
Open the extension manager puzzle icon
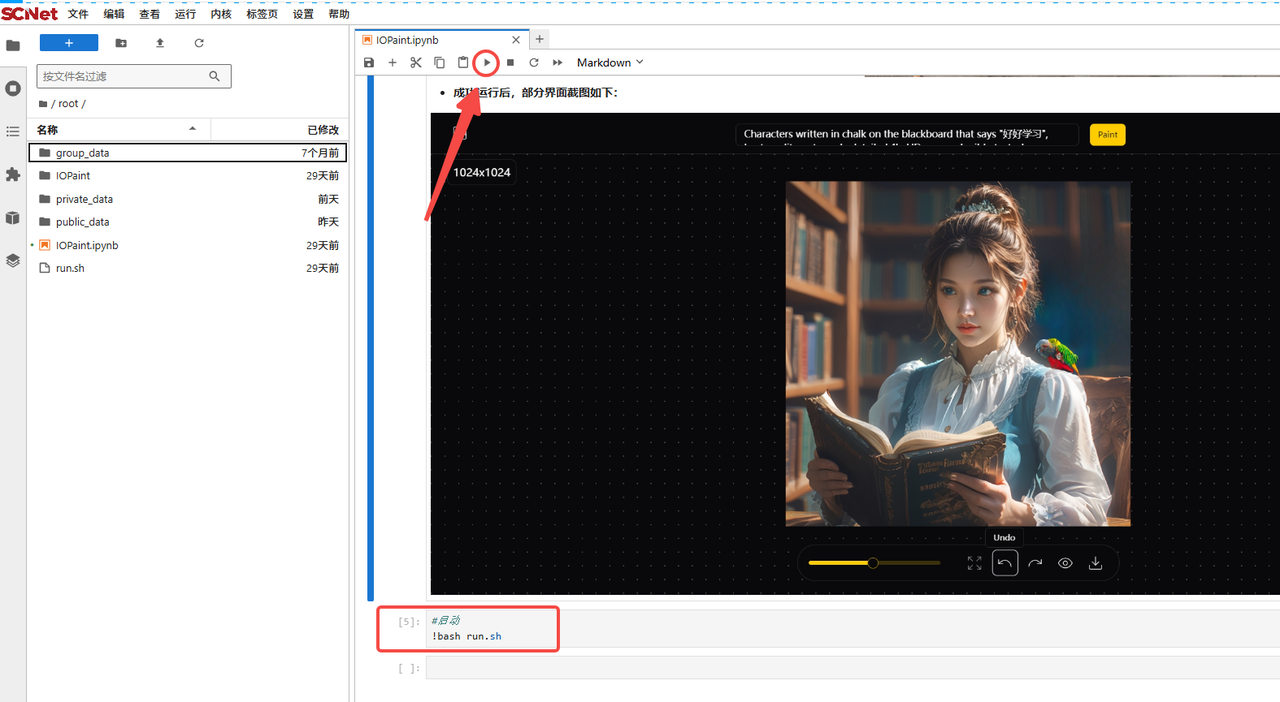point(13,175)
